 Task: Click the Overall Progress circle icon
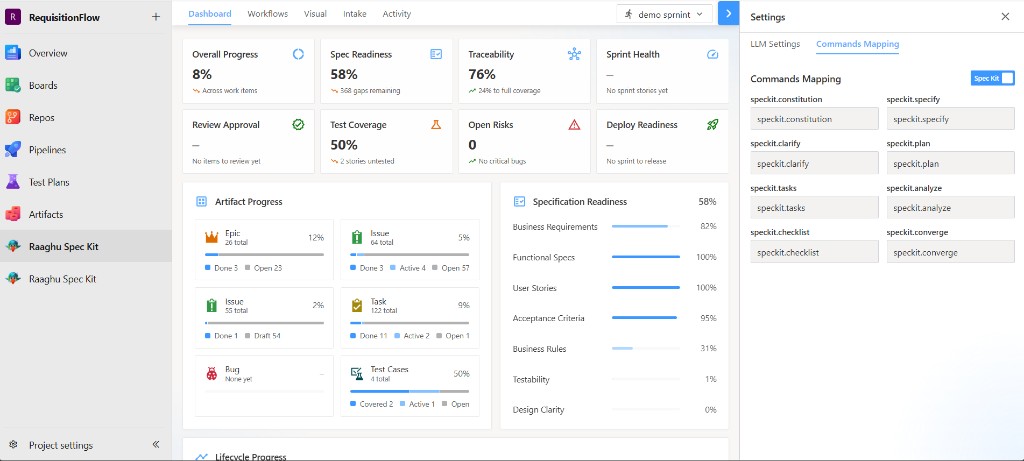click(298, 54)
